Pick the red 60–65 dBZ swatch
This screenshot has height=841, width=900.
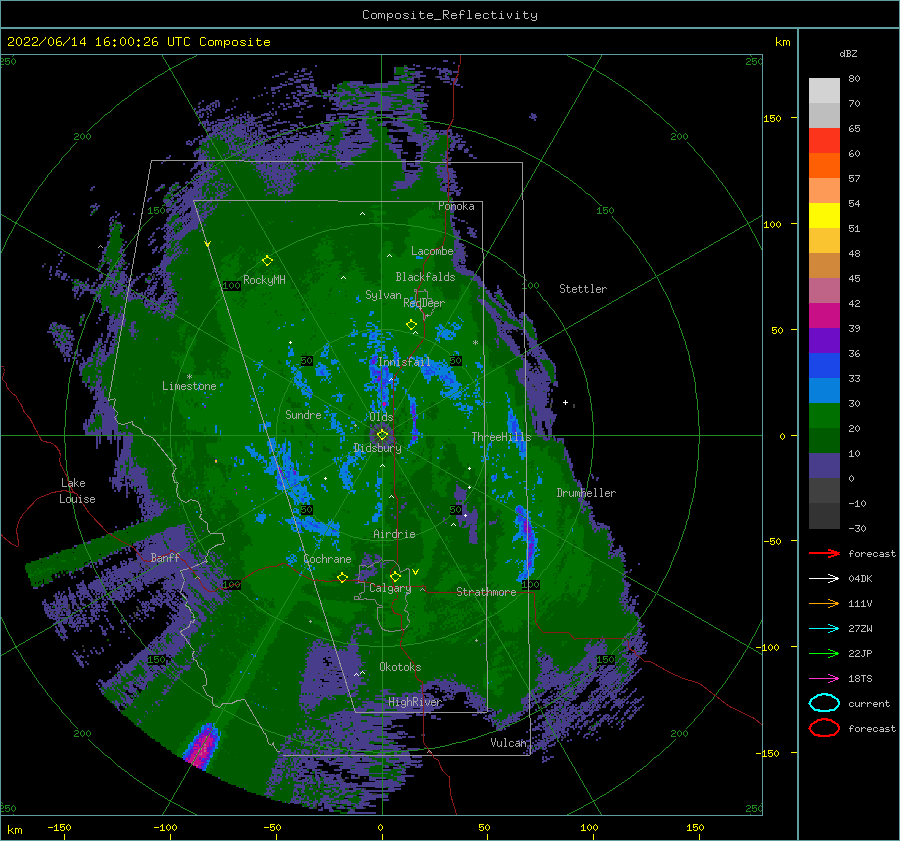[824, 141]
